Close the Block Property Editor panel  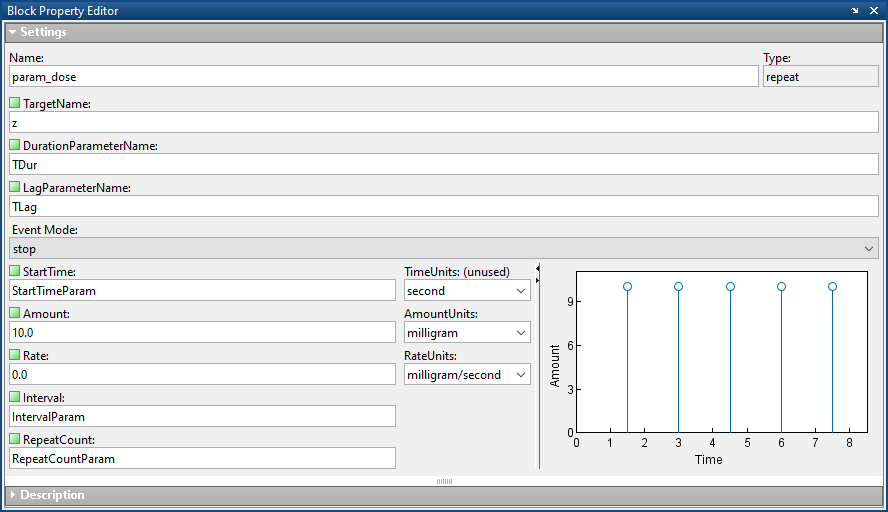pyautogui.click(x=874, y=11)
